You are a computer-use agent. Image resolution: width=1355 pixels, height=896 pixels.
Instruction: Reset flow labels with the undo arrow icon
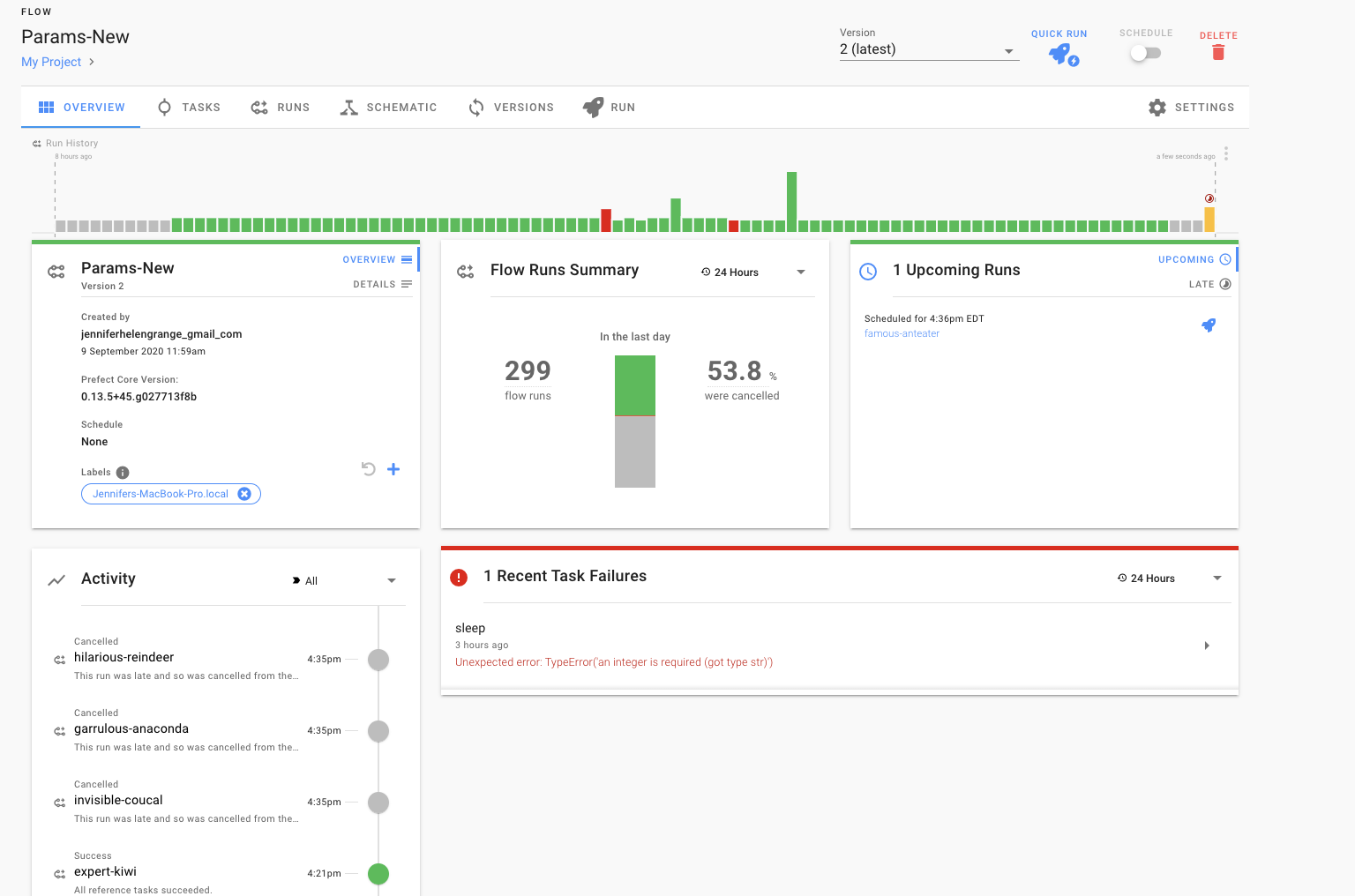(x=369, y=469)
